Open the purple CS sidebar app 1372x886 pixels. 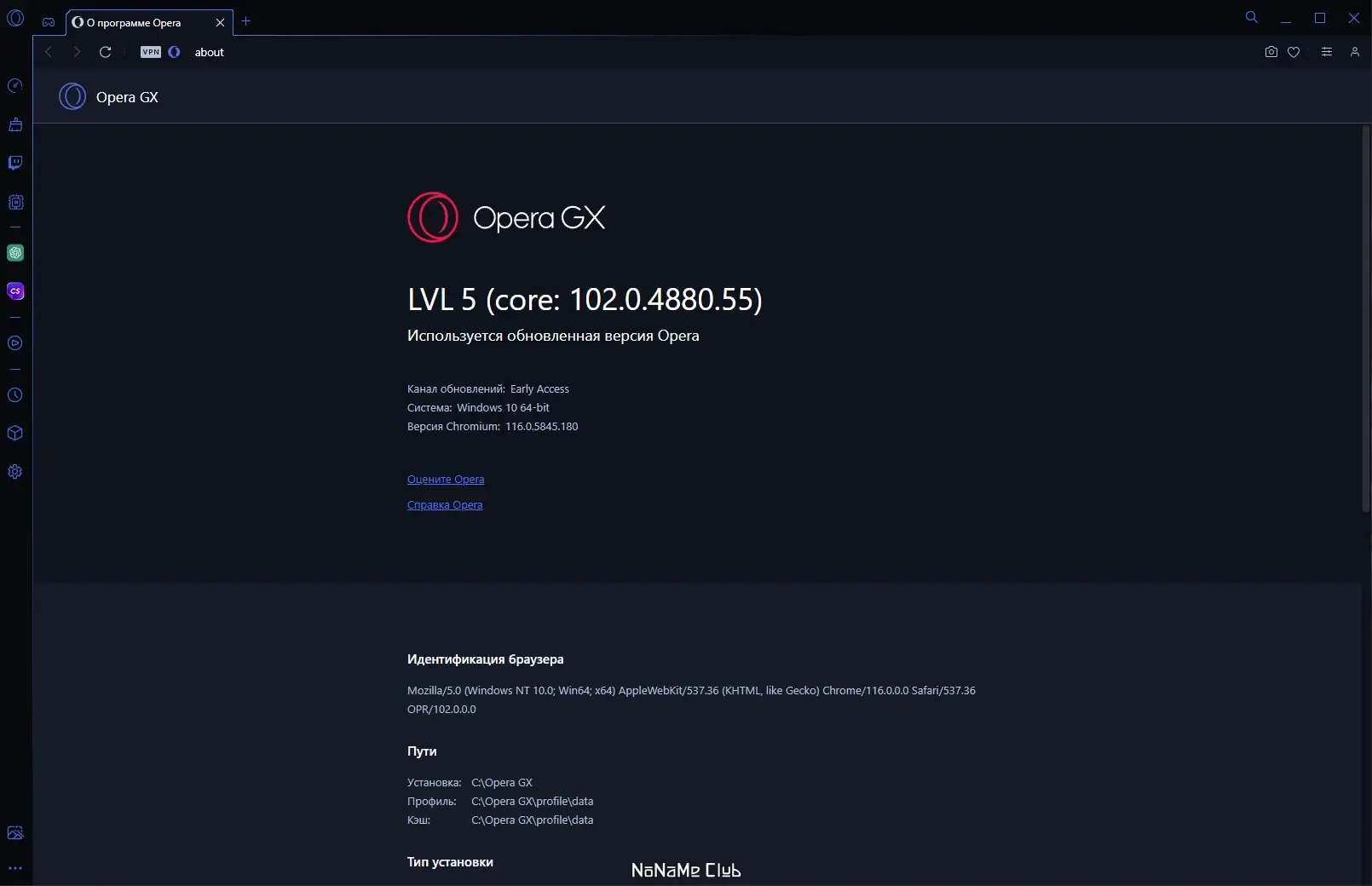coord(15,291)
